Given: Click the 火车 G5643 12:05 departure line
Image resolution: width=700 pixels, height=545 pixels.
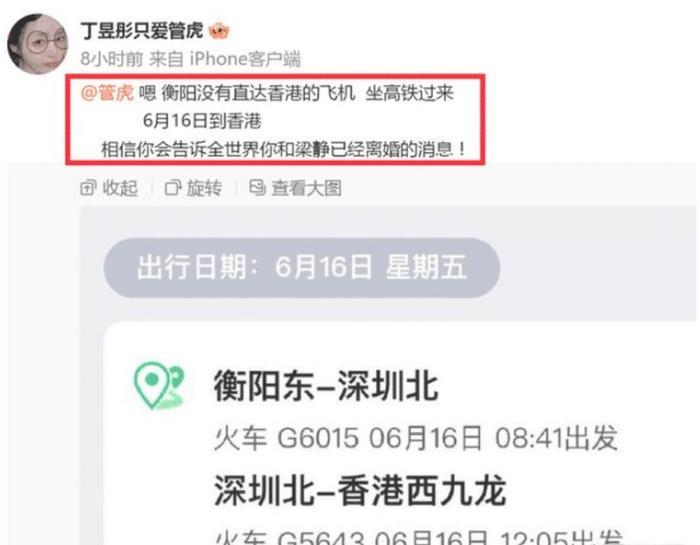Looking at the screenshot, I should [x=418, y=537].
